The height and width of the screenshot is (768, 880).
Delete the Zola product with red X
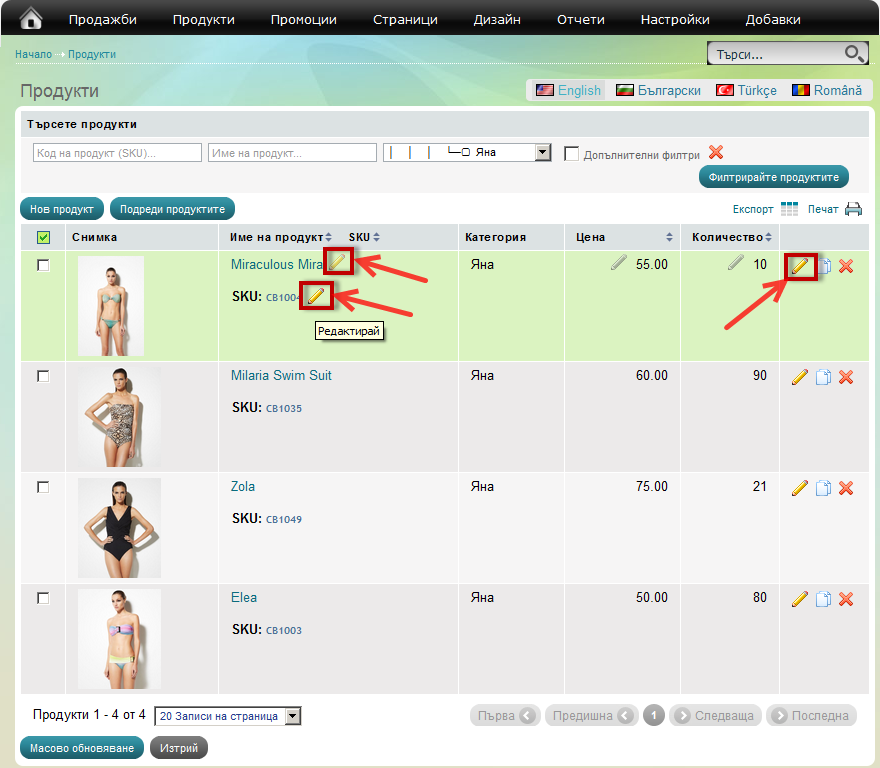coord(845,488)
